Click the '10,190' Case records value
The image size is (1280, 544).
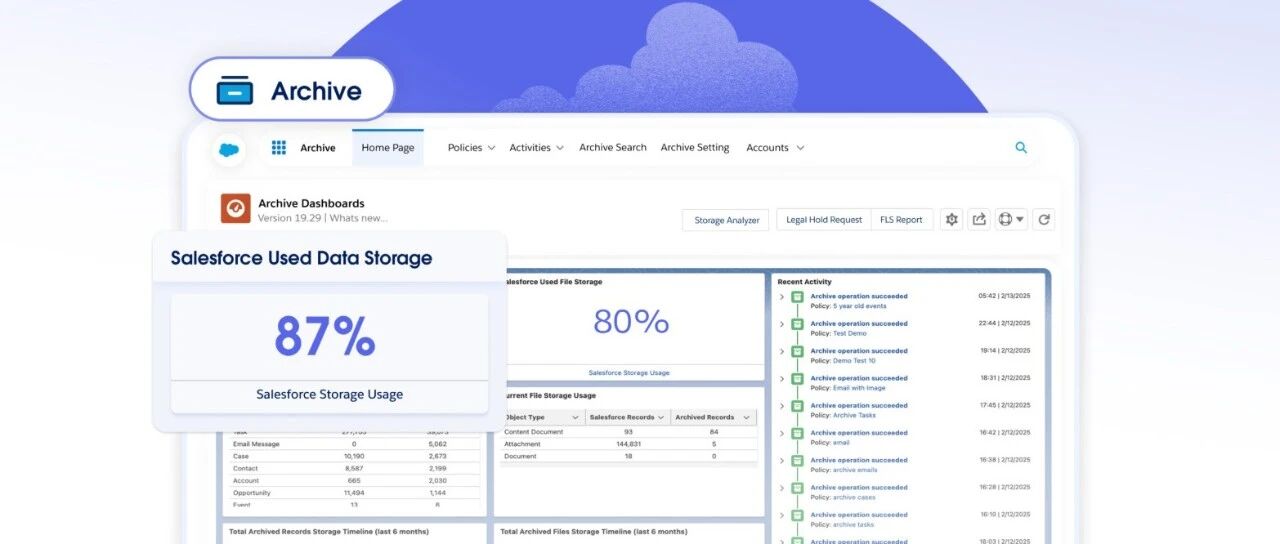(x=354, y=457)
